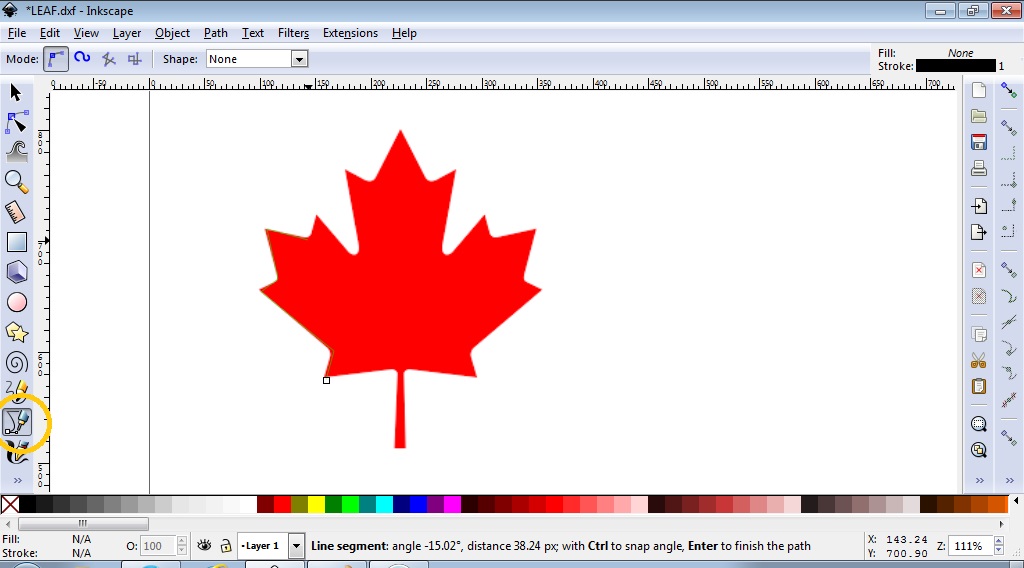1024x568 pixels.
Task: Select the Bezier pen tool
Action: click(17, 422)
